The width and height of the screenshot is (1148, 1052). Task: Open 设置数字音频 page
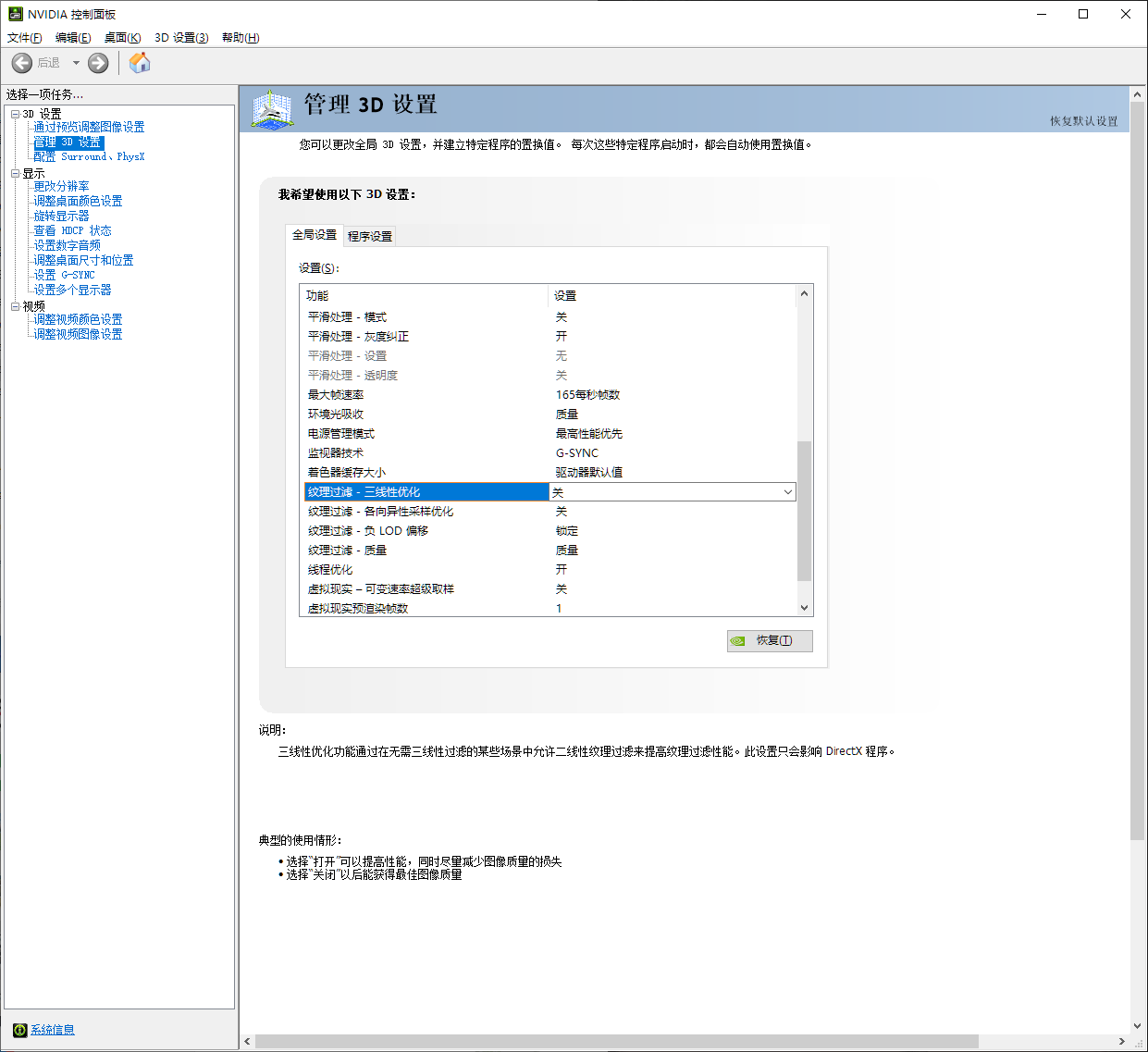tap(68, 246)
